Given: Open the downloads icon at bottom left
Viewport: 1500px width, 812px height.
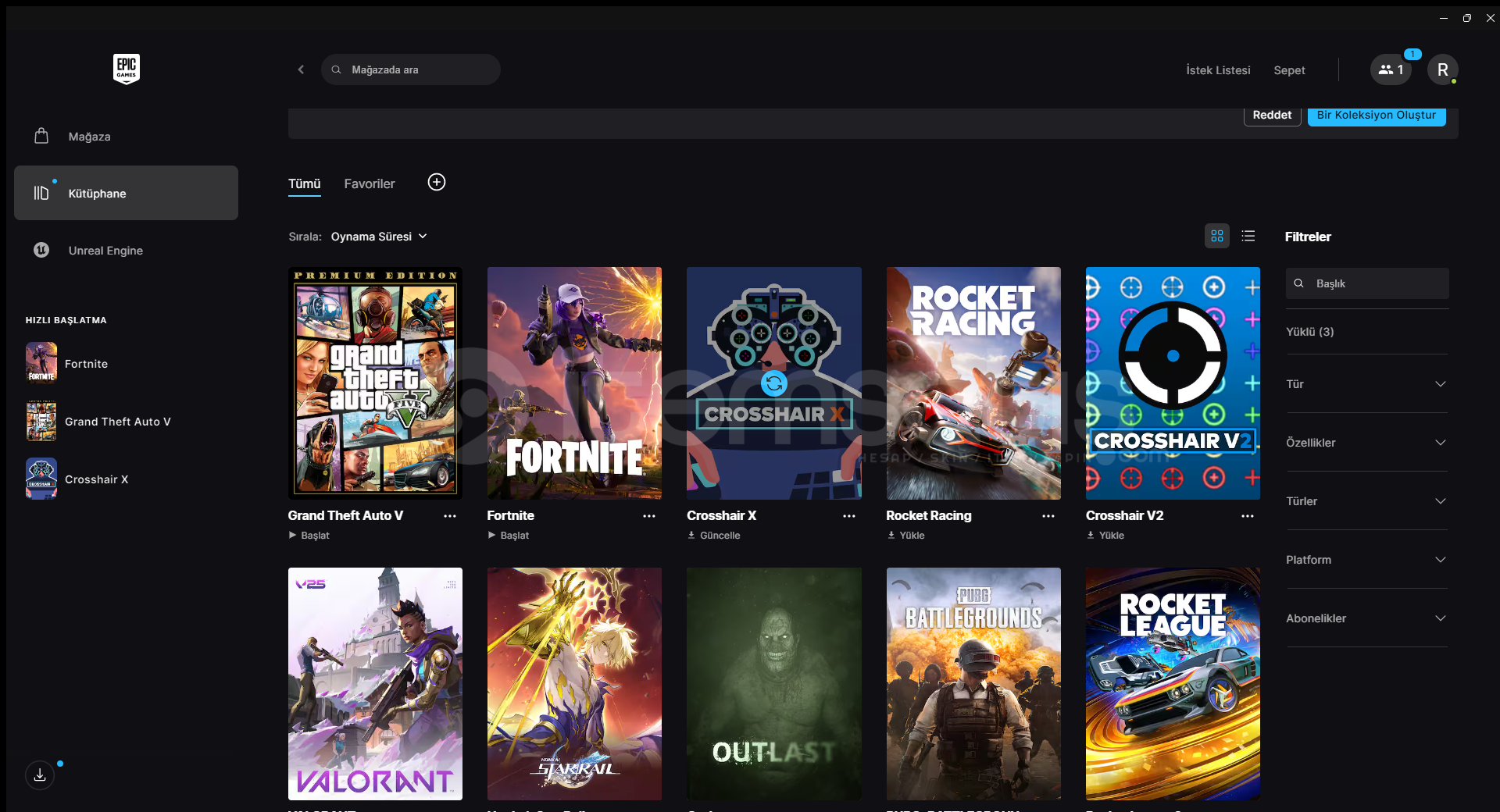Looking at the screenshot, I should tap(40, 775).
